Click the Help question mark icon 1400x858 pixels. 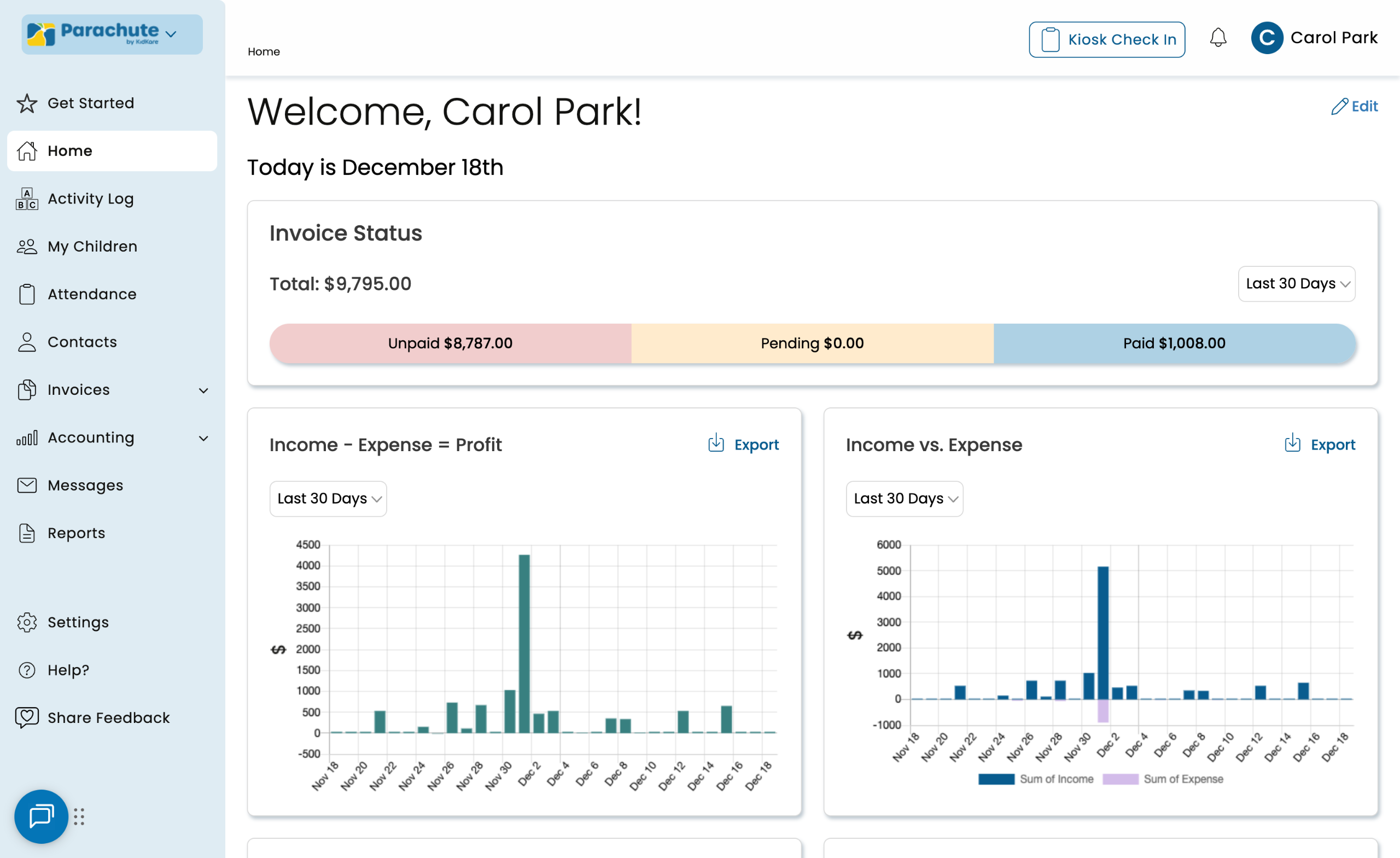[x=27, y=670]
